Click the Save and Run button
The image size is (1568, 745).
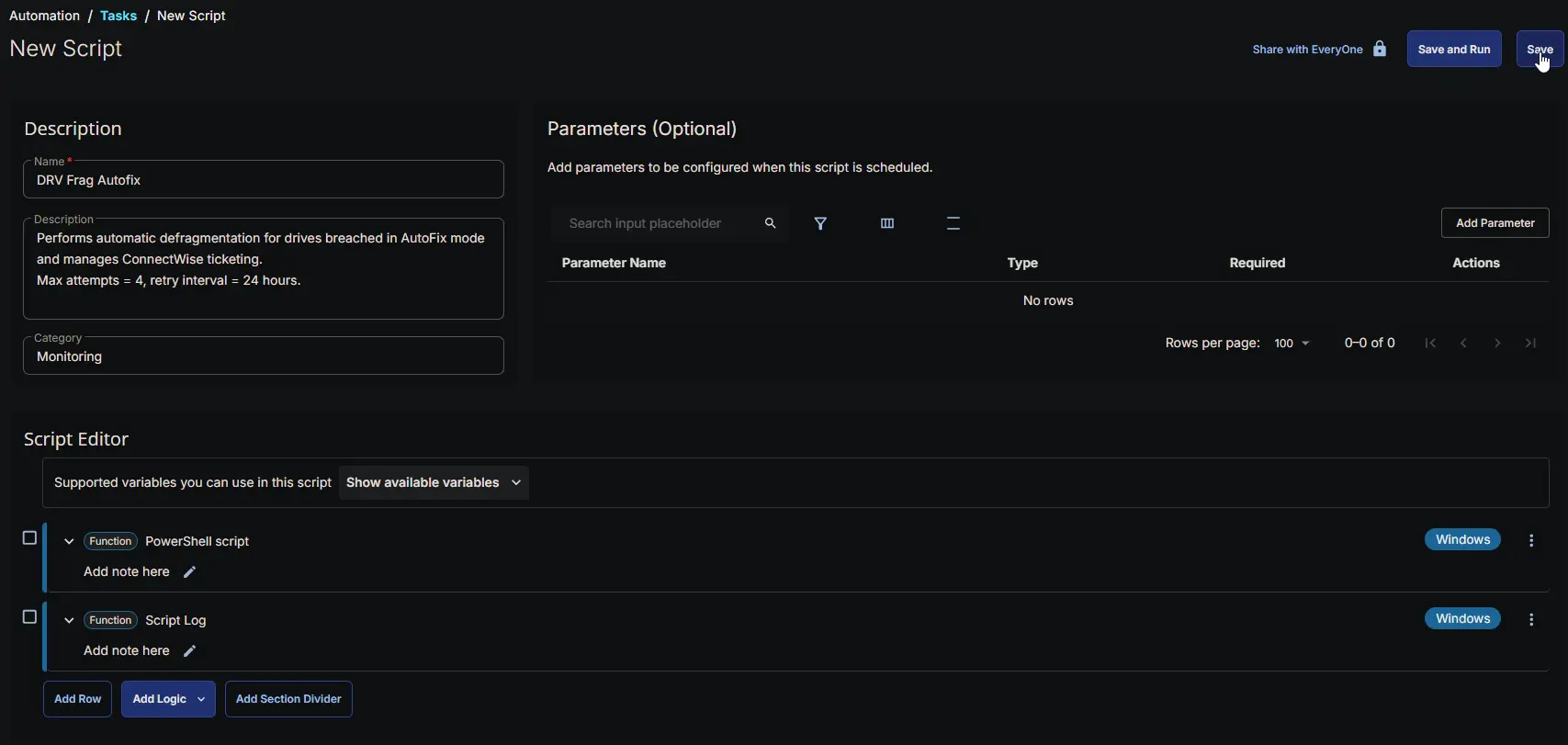coord(1454,50)
